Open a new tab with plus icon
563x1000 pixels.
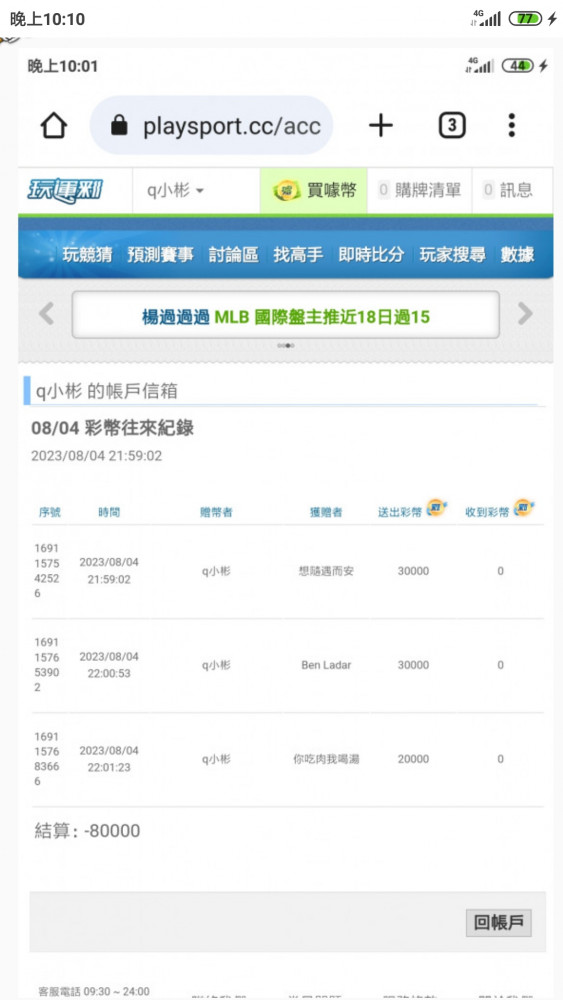pyautogui.click(x=381, y=126)
